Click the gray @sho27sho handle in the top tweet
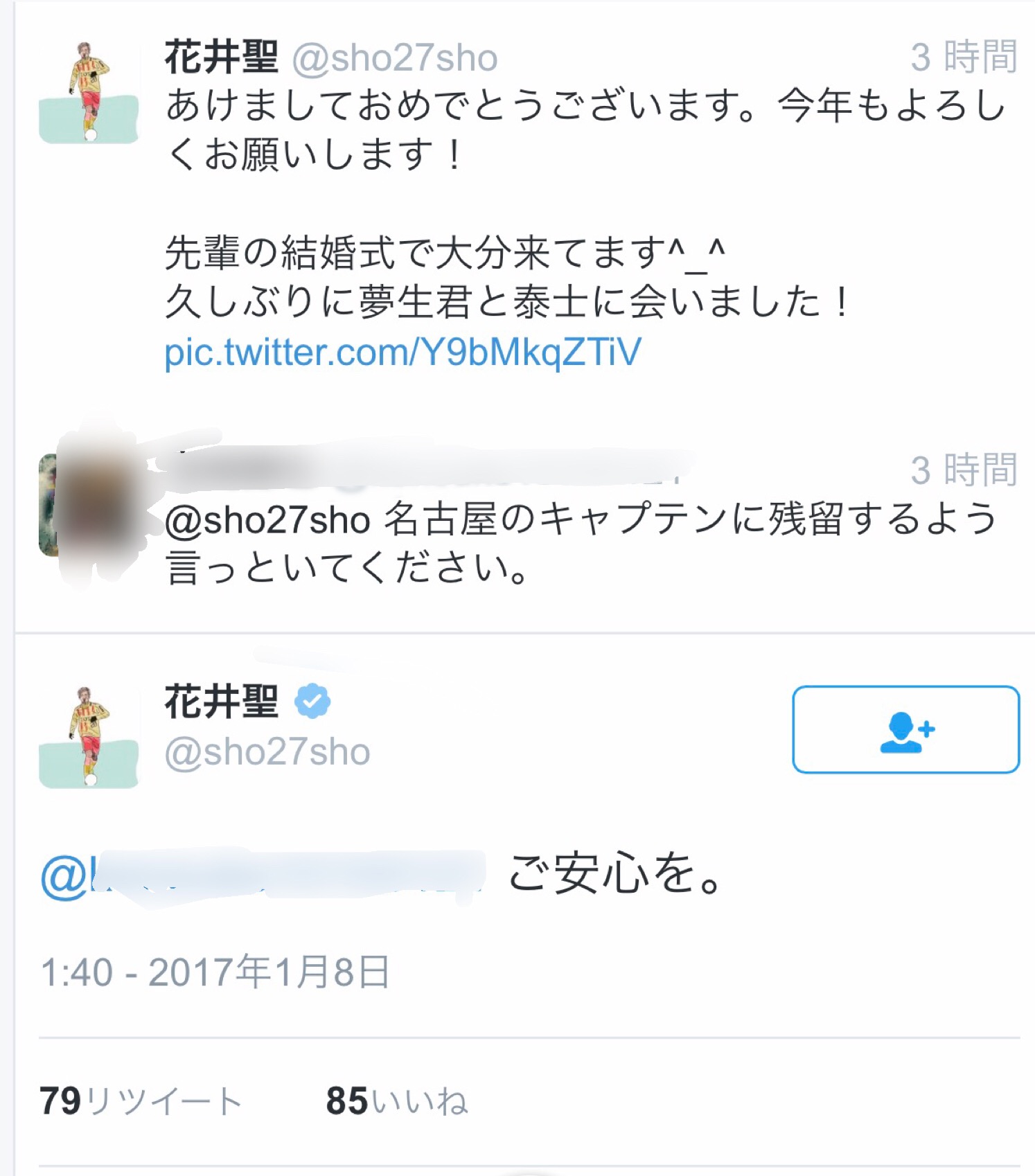This screenshot has width=1035, height=1176. click(x=395, y=58)
